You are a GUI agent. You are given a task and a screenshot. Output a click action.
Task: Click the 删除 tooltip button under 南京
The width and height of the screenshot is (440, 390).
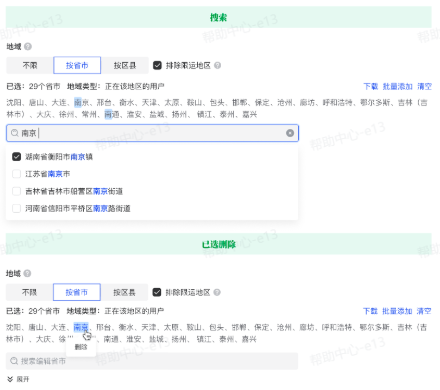click(81, 347)
